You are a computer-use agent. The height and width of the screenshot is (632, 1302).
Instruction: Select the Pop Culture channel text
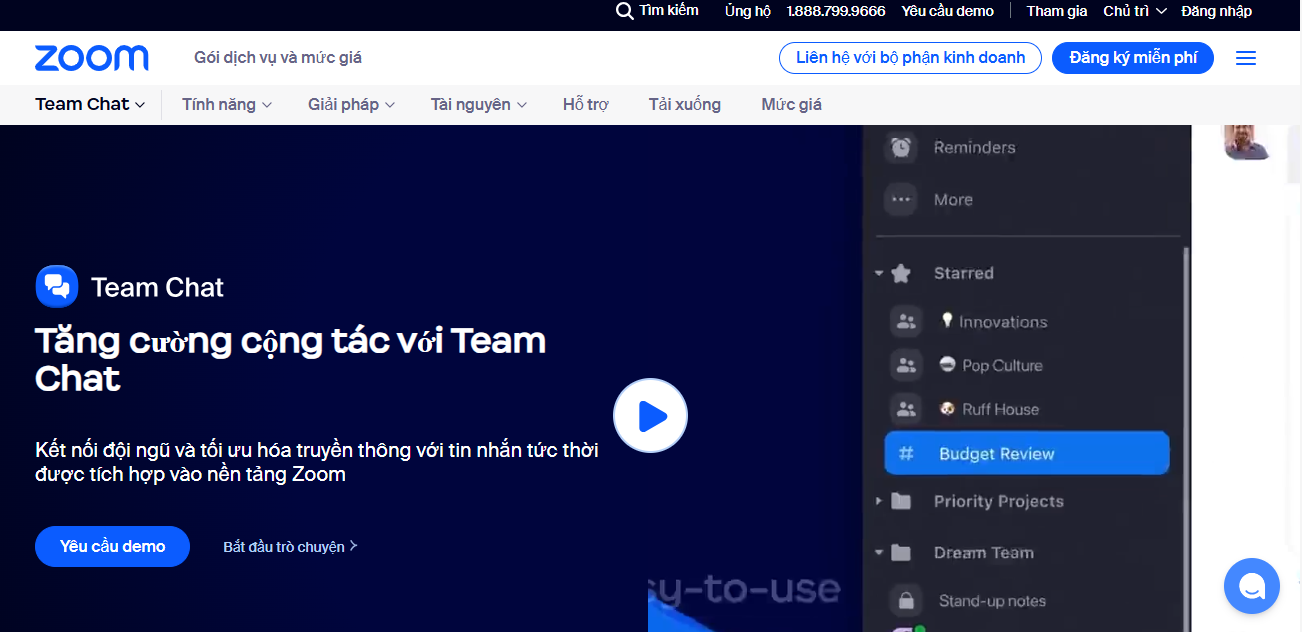(x=1002, y=366)
